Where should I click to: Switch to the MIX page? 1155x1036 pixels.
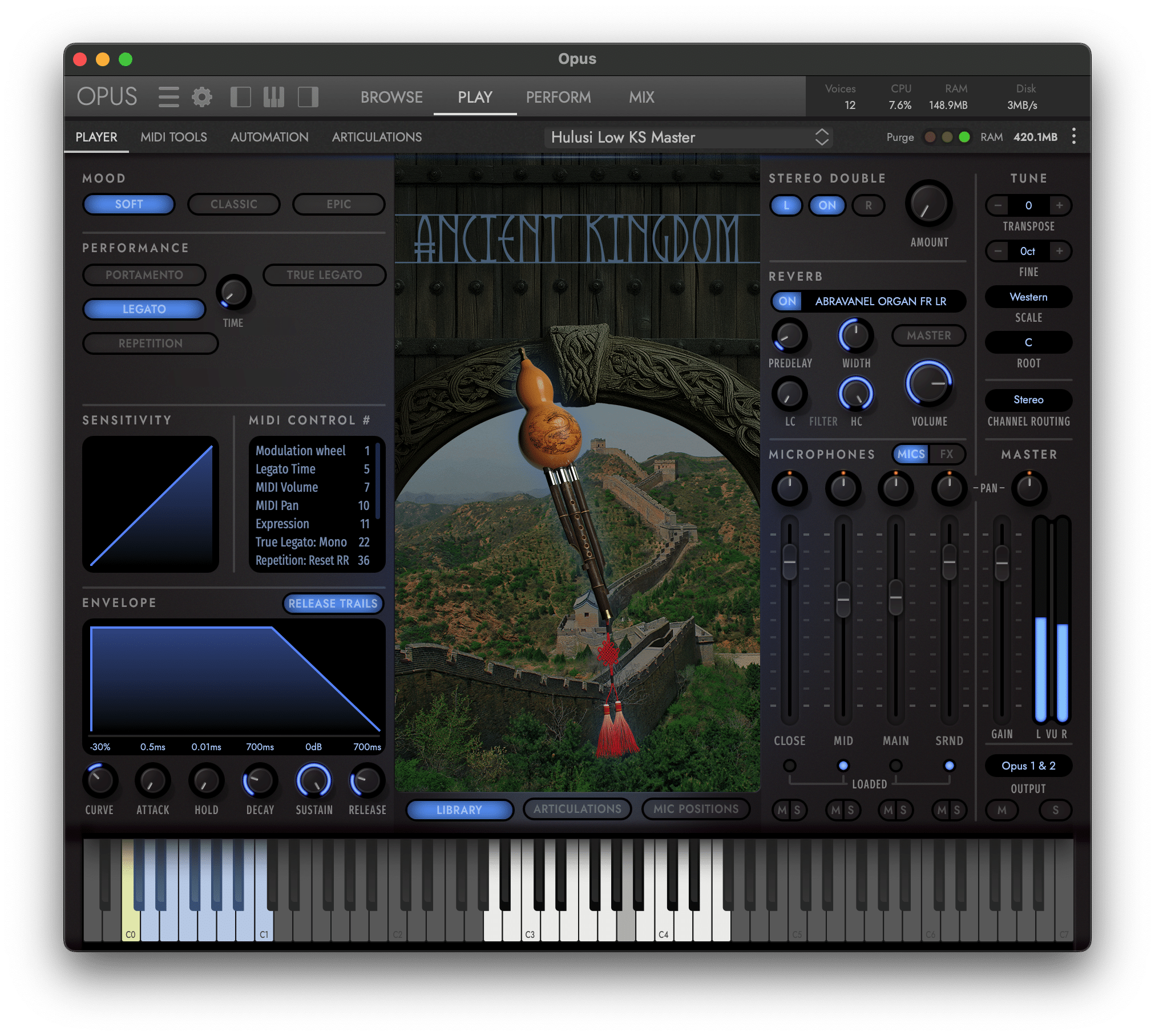tap(641, 97)
